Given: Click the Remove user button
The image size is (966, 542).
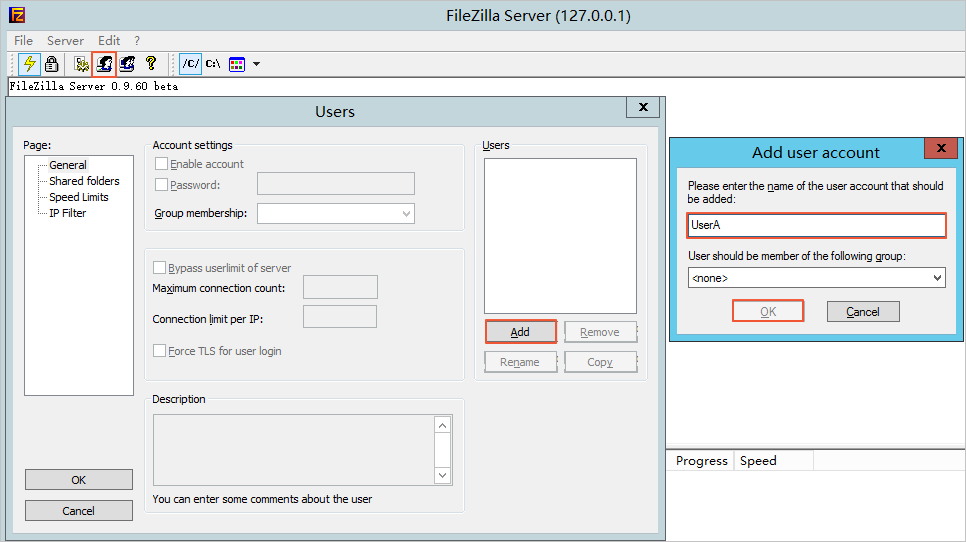Looking at the screenshot, I should 600,333.
